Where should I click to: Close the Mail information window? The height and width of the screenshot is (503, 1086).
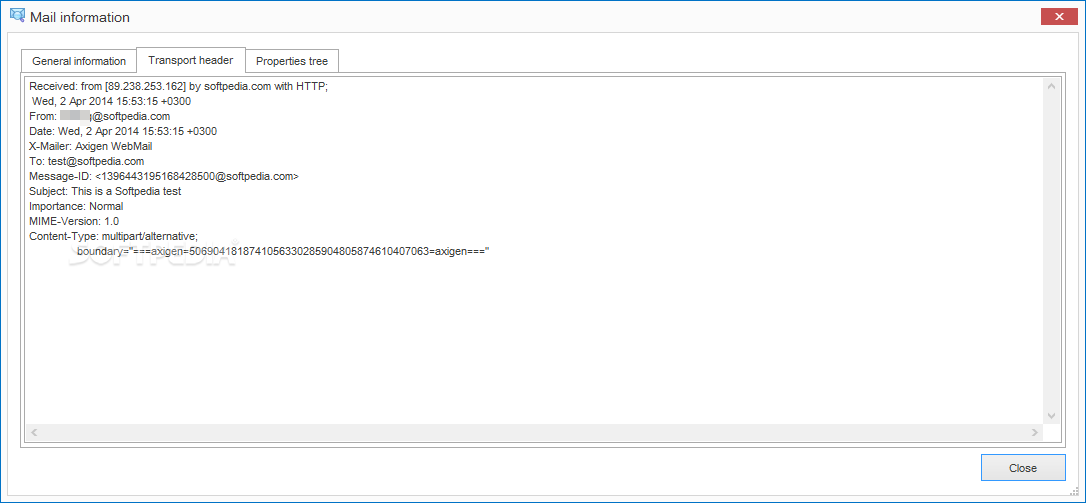[x=1059, y=17]
